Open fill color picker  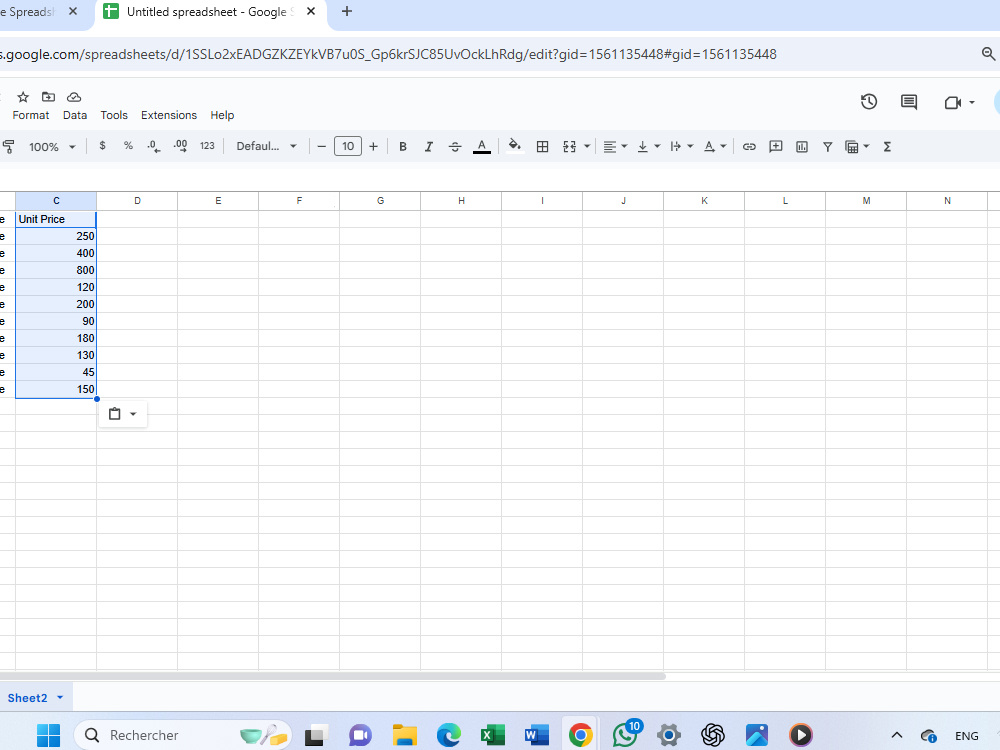pyautogui.click(x=515, y=146)
